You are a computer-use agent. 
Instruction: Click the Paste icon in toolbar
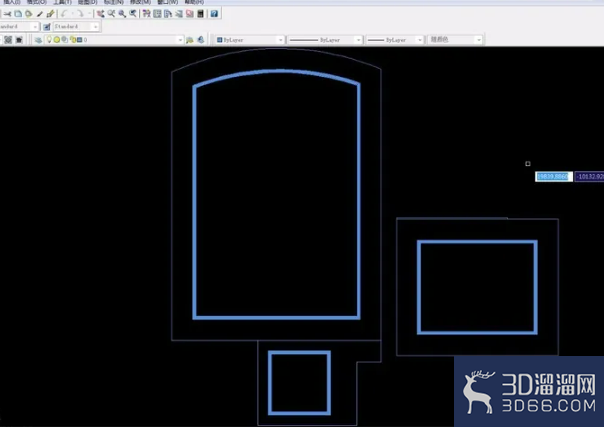click(29, 14)
